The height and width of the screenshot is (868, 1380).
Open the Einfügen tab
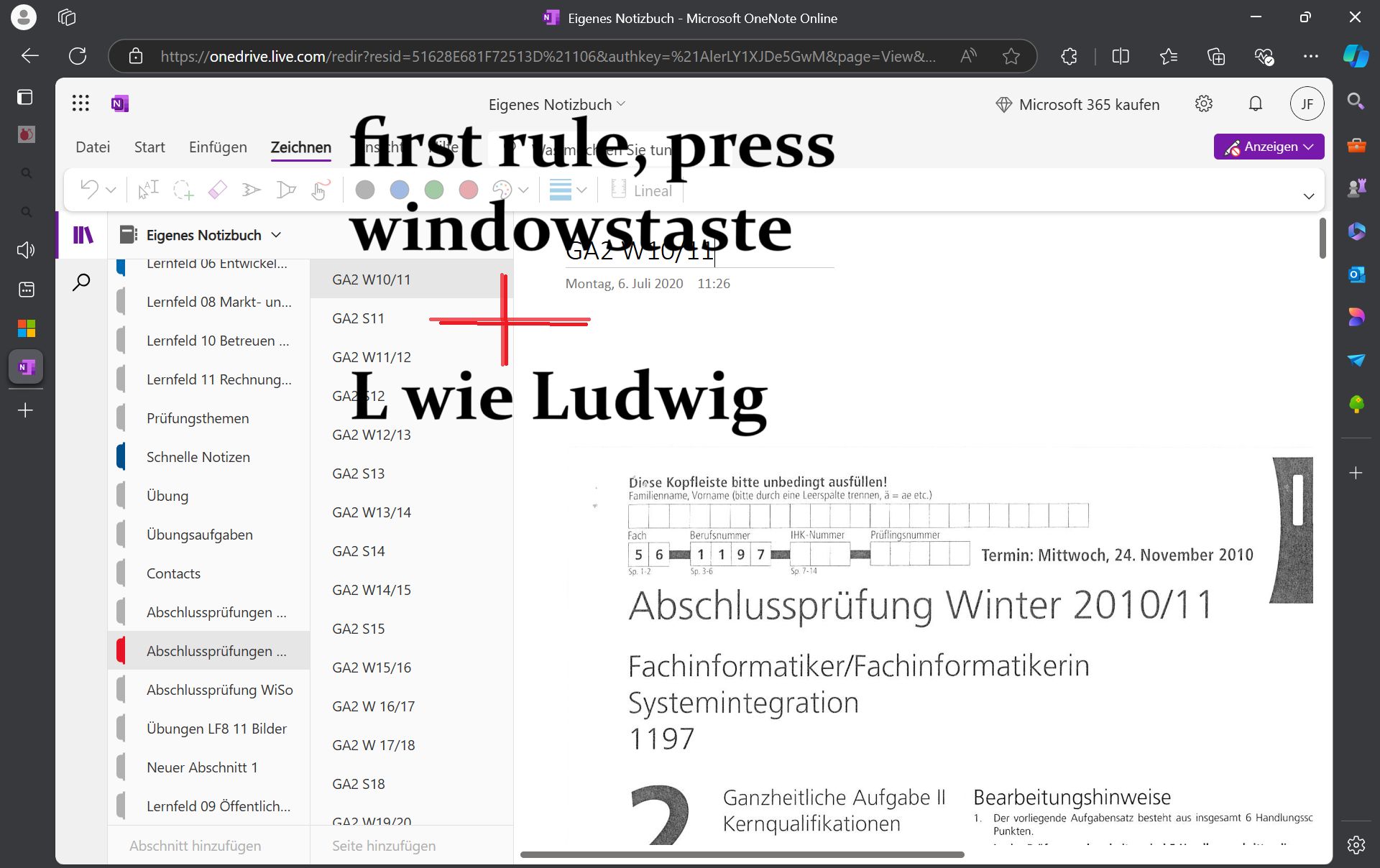pyautogui.click(x=218, y=147)
